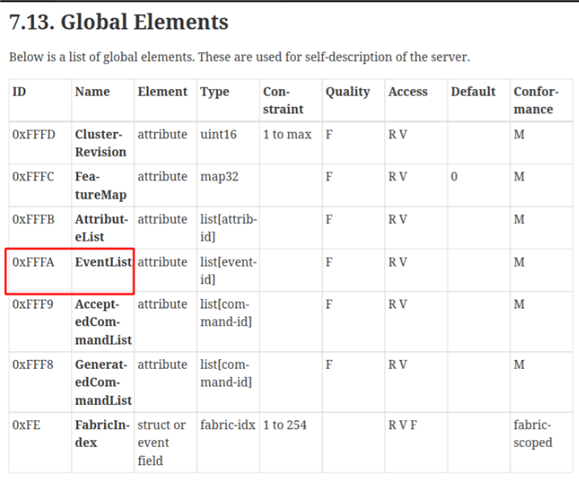The image size is (579, 480).
Task: Click the 0xFFFA ID cell
Action: point(40,271)
